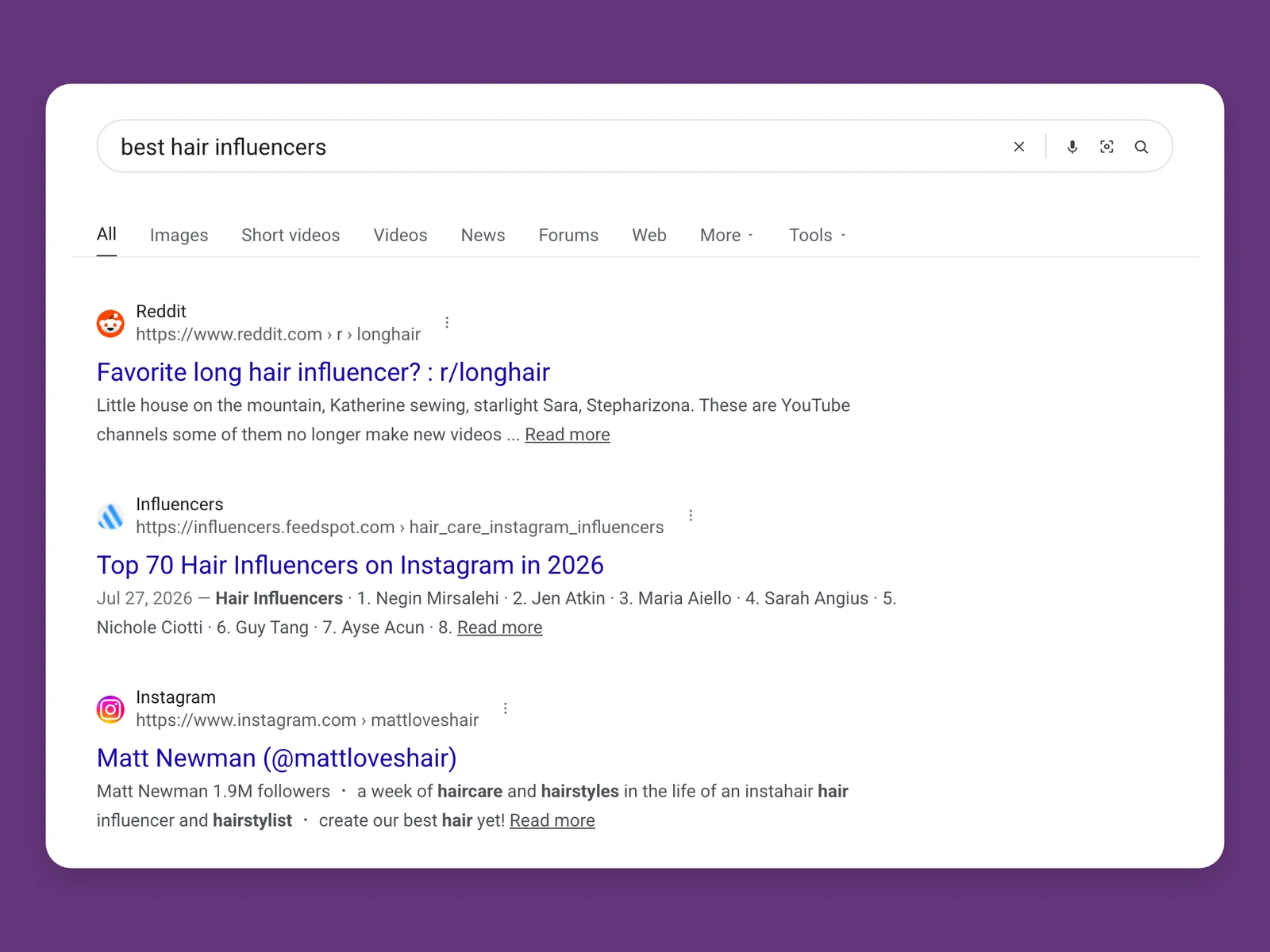
Task: Open search by image camera icon
Action: [1106, 147]
